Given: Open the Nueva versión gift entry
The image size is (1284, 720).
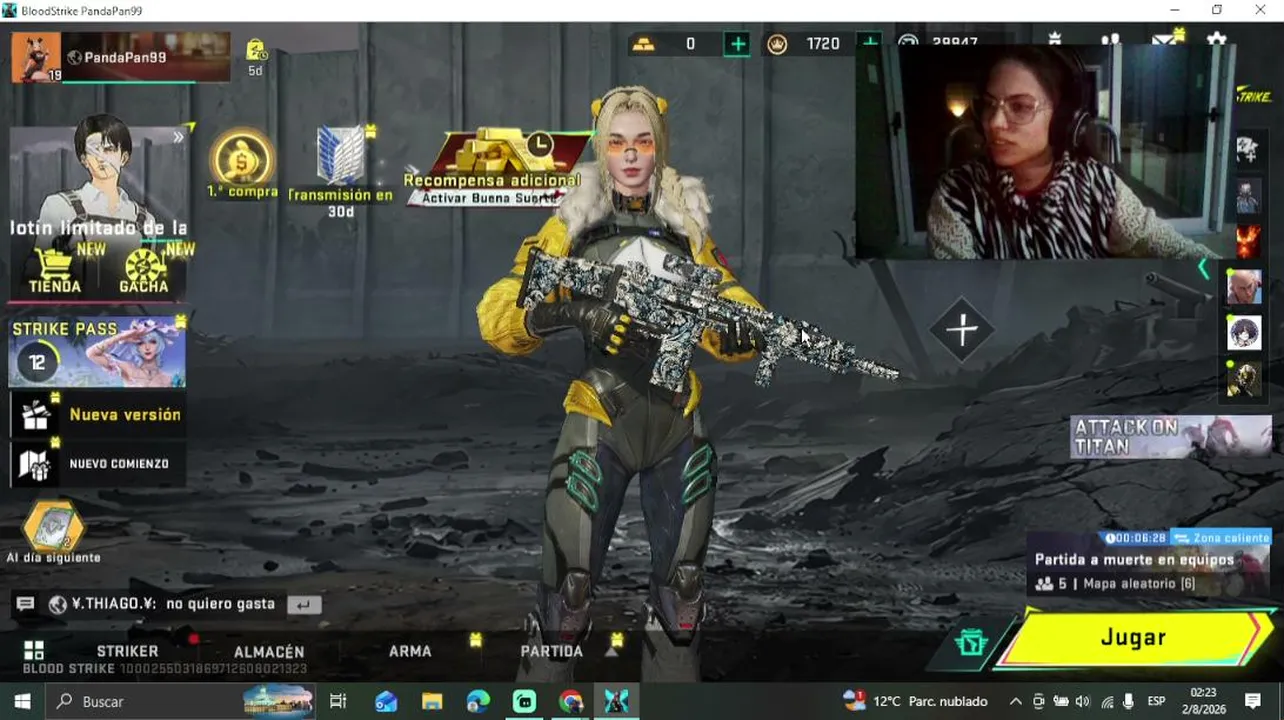Looking at the screenshot, I should 97,415.
